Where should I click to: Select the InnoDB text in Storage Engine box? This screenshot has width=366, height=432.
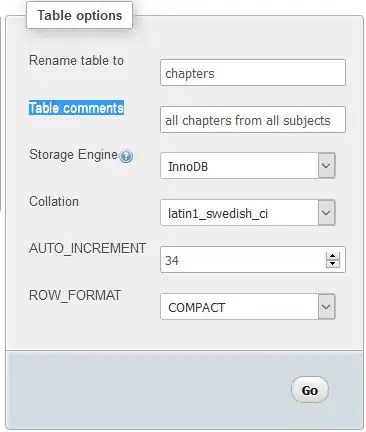tap(188, 166)
